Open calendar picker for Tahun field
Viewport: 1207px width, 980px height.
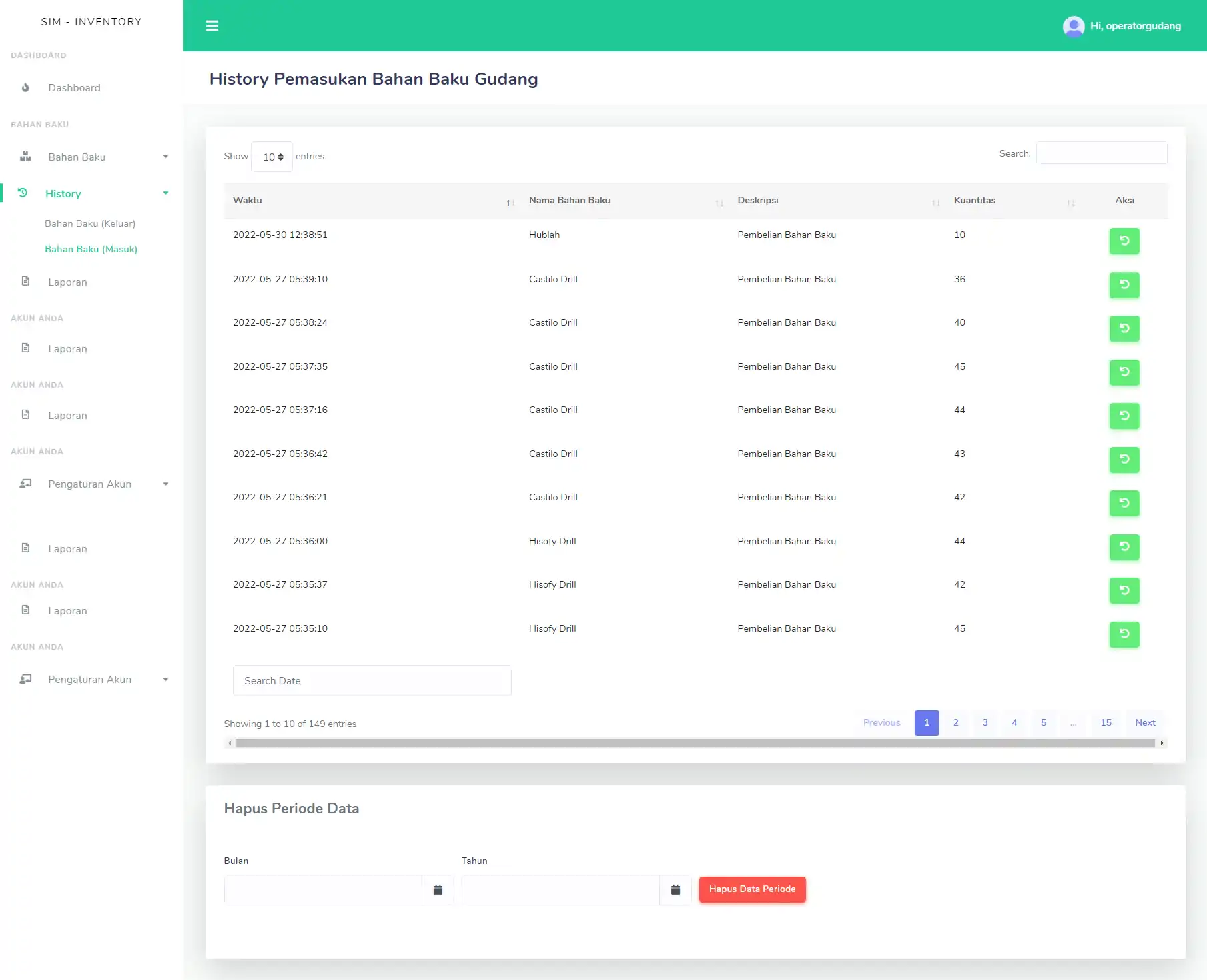675,890
